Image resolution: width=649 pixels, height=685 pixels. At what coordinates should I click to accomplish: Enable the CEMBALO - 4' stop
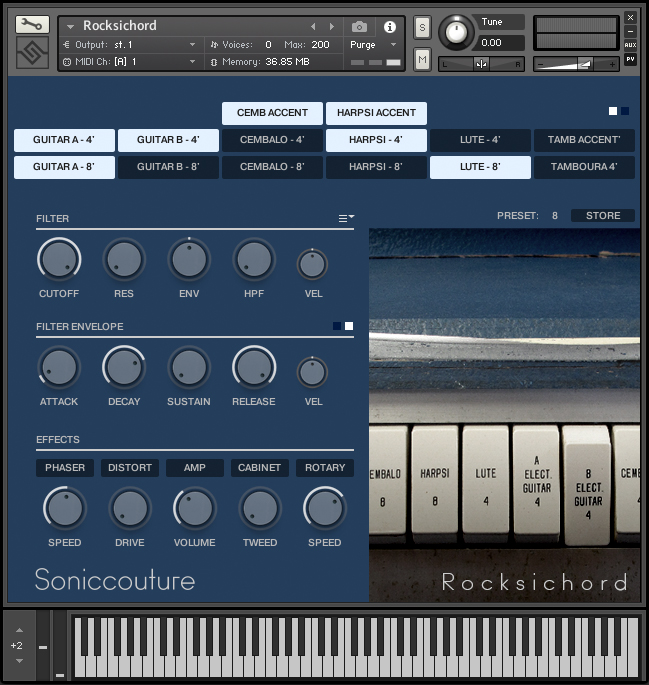(x=272, y=140)
